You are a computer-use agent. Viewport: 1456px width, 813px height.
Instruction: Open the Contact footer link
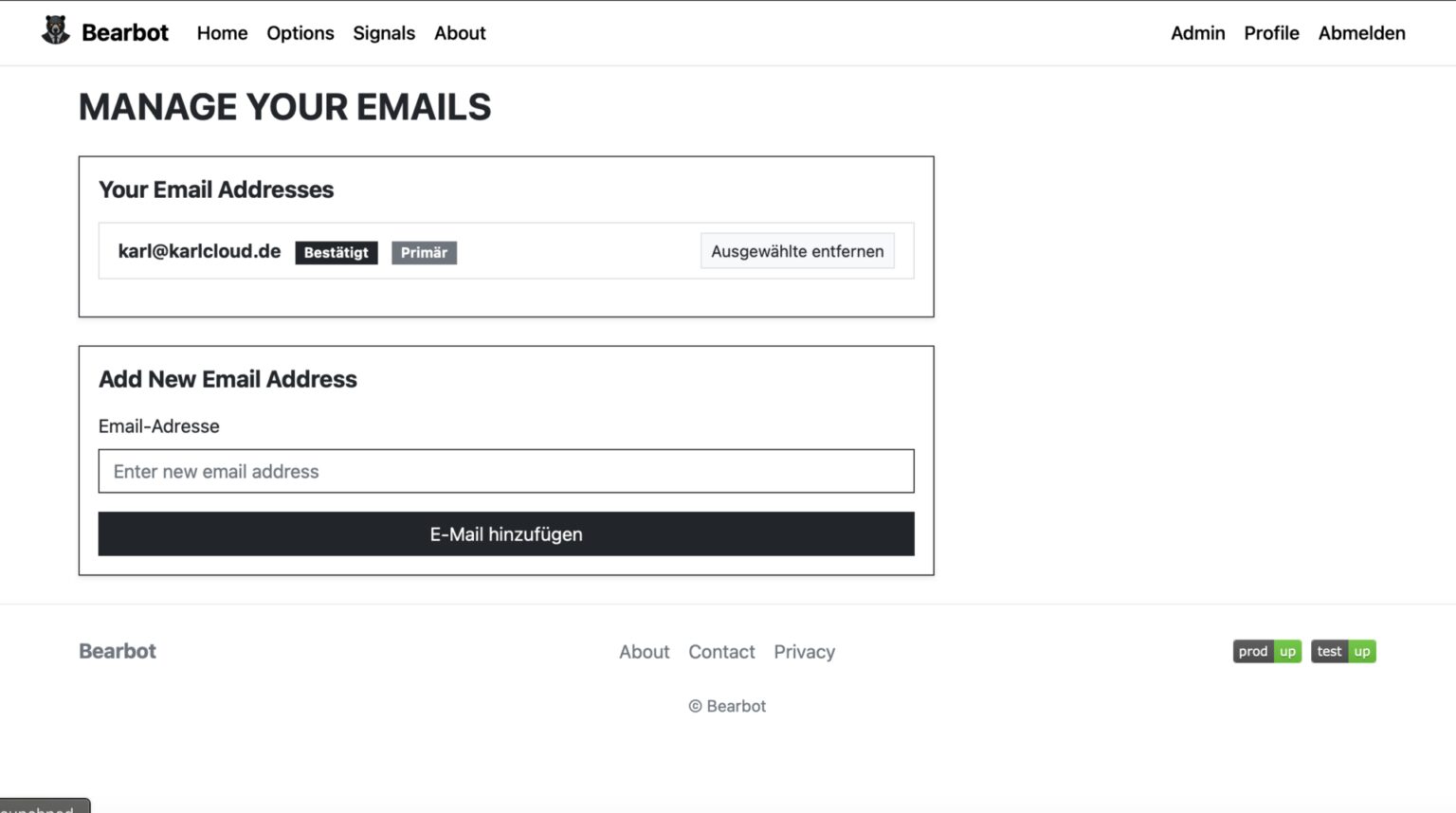pos(721,652)
